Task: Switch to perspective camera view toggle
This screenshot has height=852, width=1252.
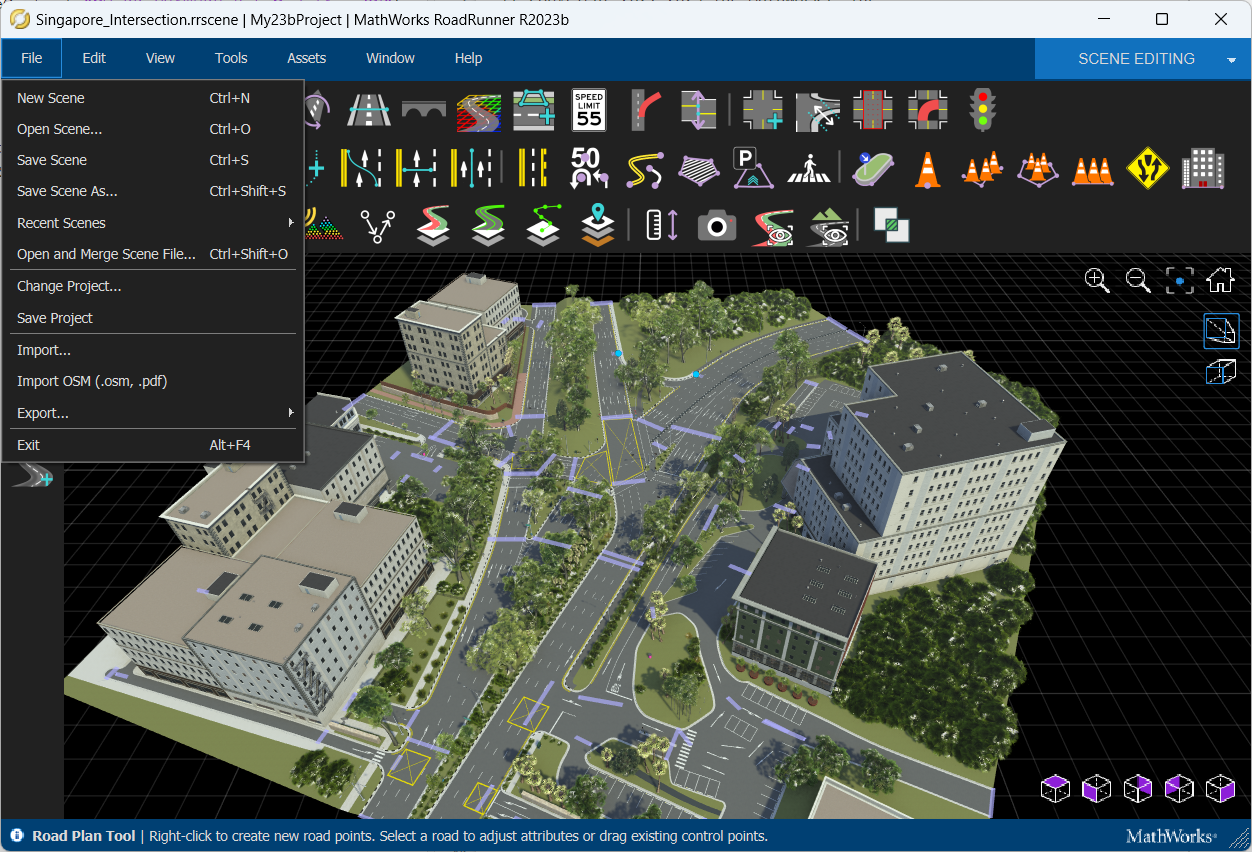Action: 1221,331
